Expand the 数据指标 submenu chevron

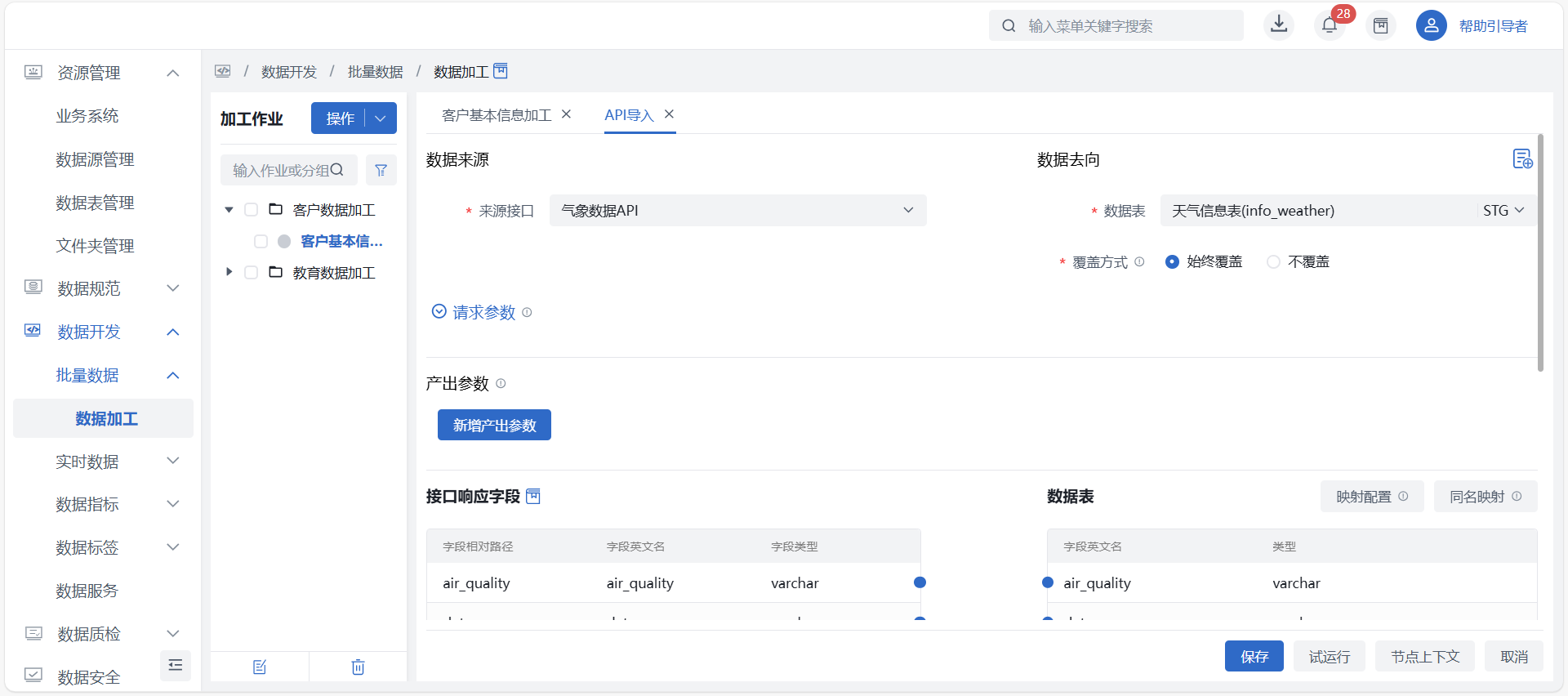pos(172,504)
